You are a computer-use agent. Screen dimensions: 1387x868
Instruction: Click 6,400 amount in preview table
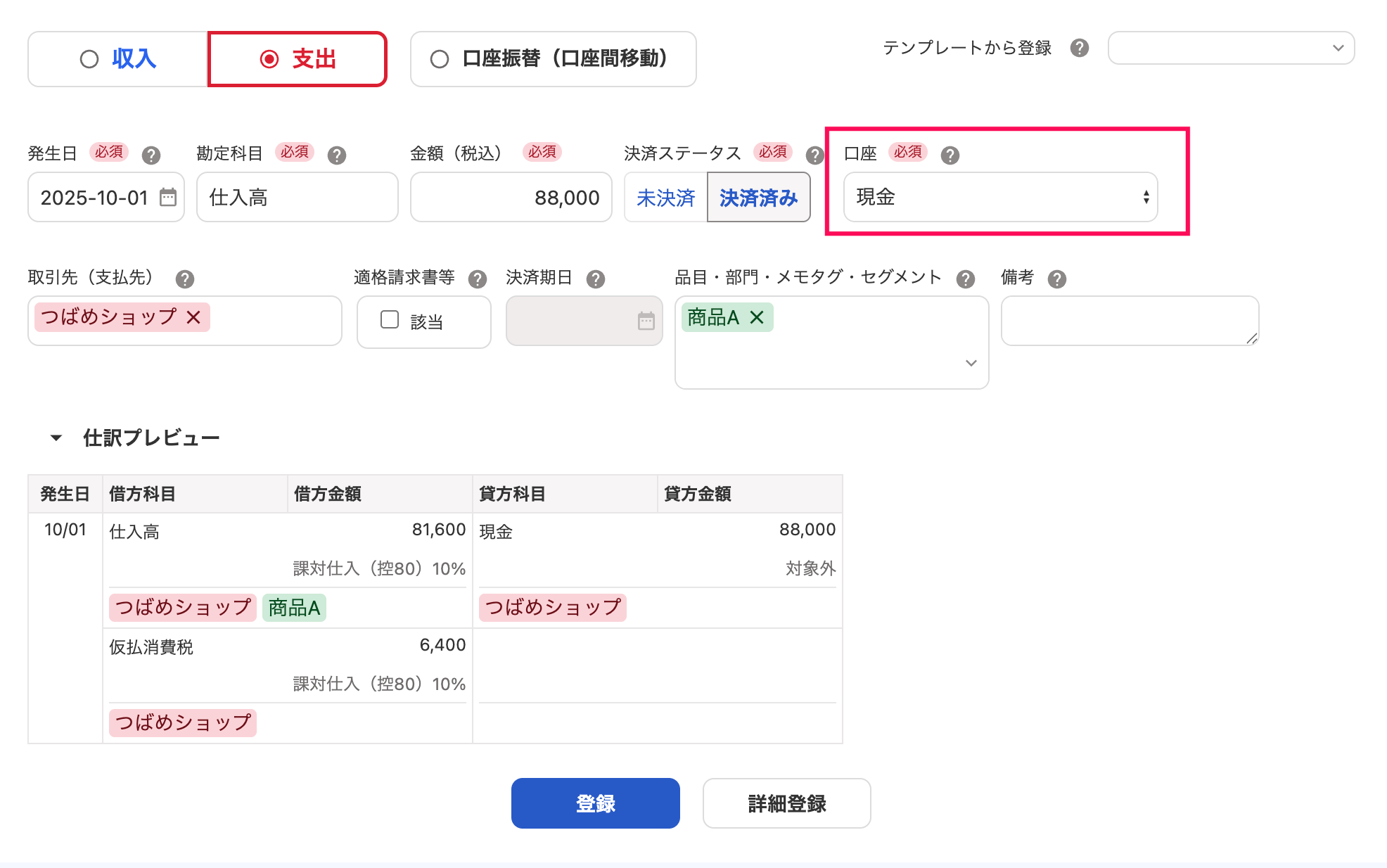point(442,645)
